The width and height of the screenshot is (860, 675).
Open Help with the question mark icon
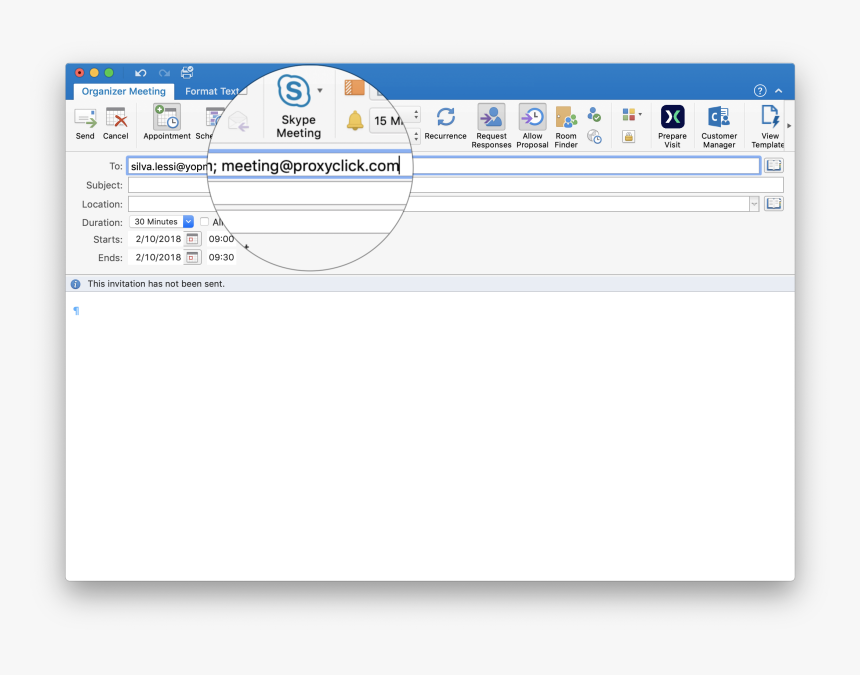coord(760,90)
